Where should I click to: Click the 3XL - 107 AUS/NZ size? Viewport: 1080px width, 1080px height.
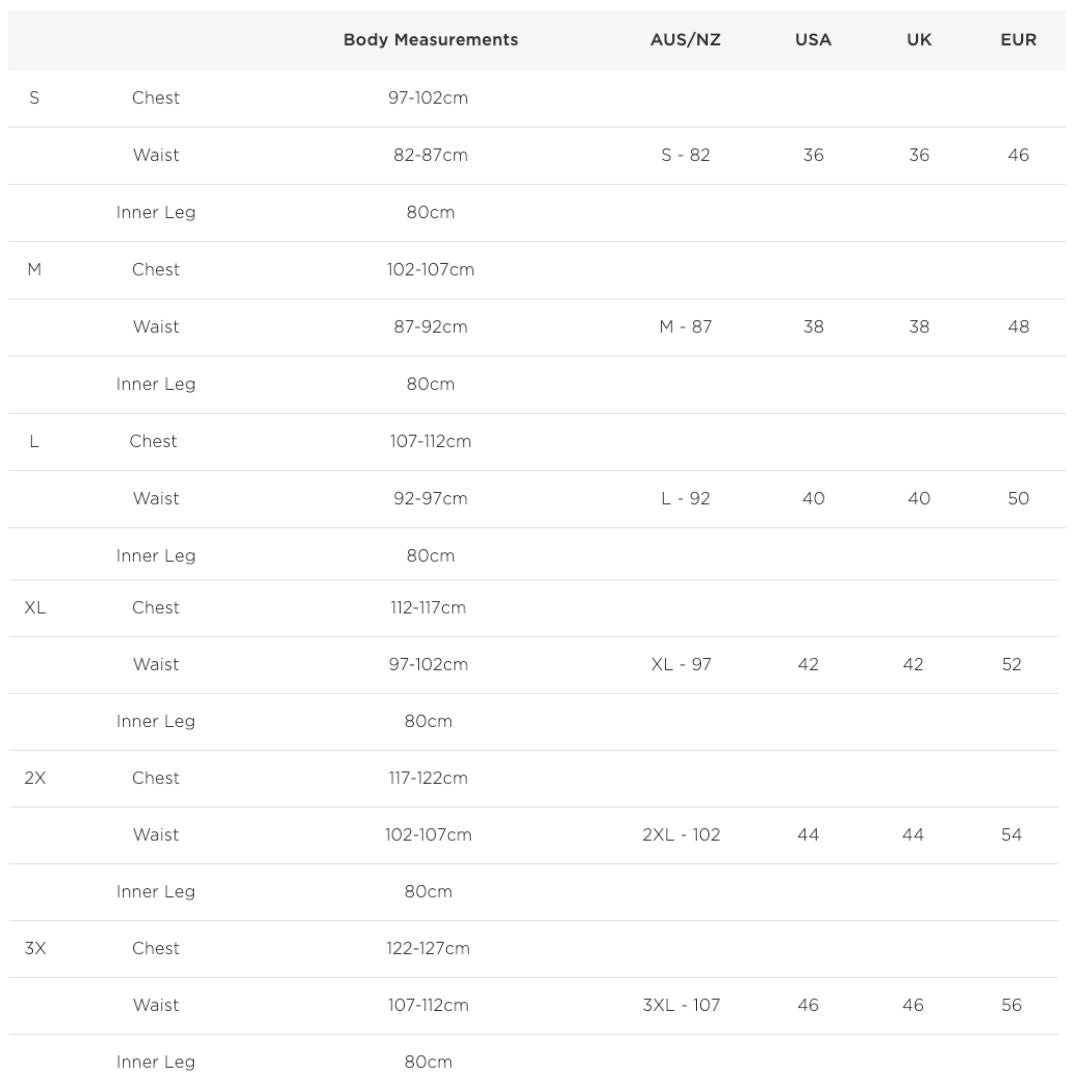681,1005
